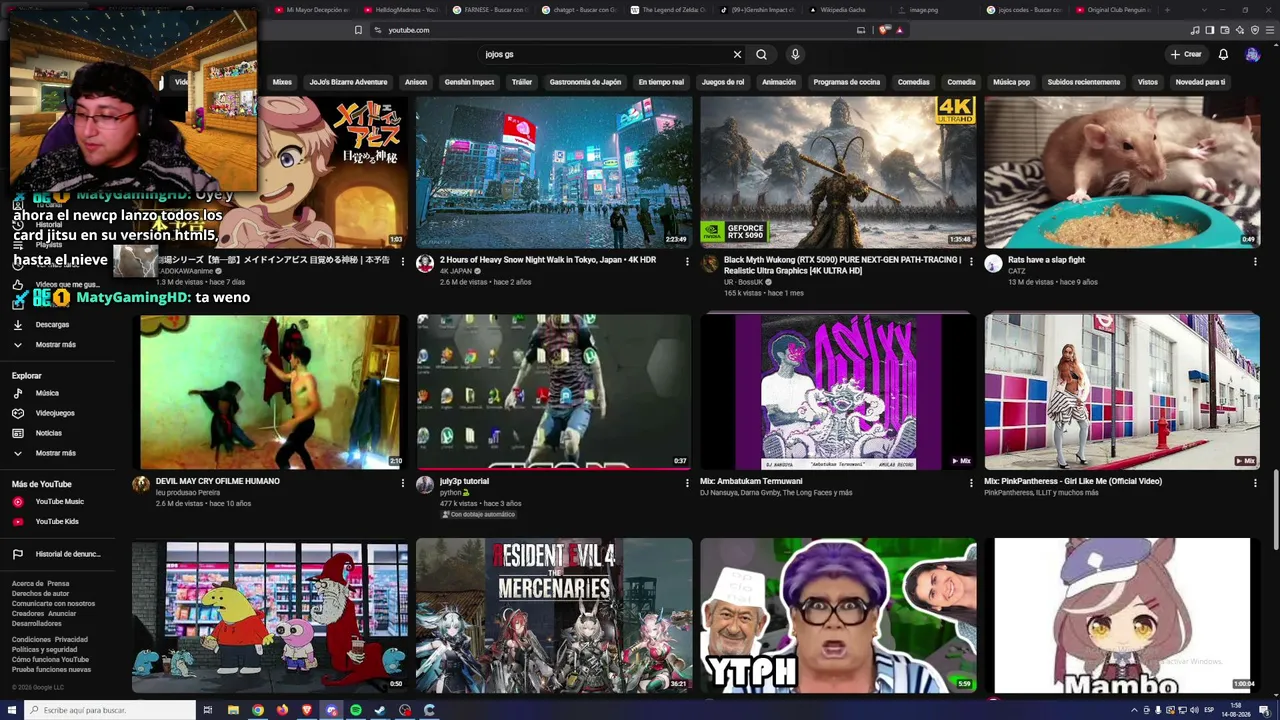The width and height of the screenshot is (1280, 720).
Task: Open Rats have a slap fight thumbnail
Action: [x=1122, y=172]
